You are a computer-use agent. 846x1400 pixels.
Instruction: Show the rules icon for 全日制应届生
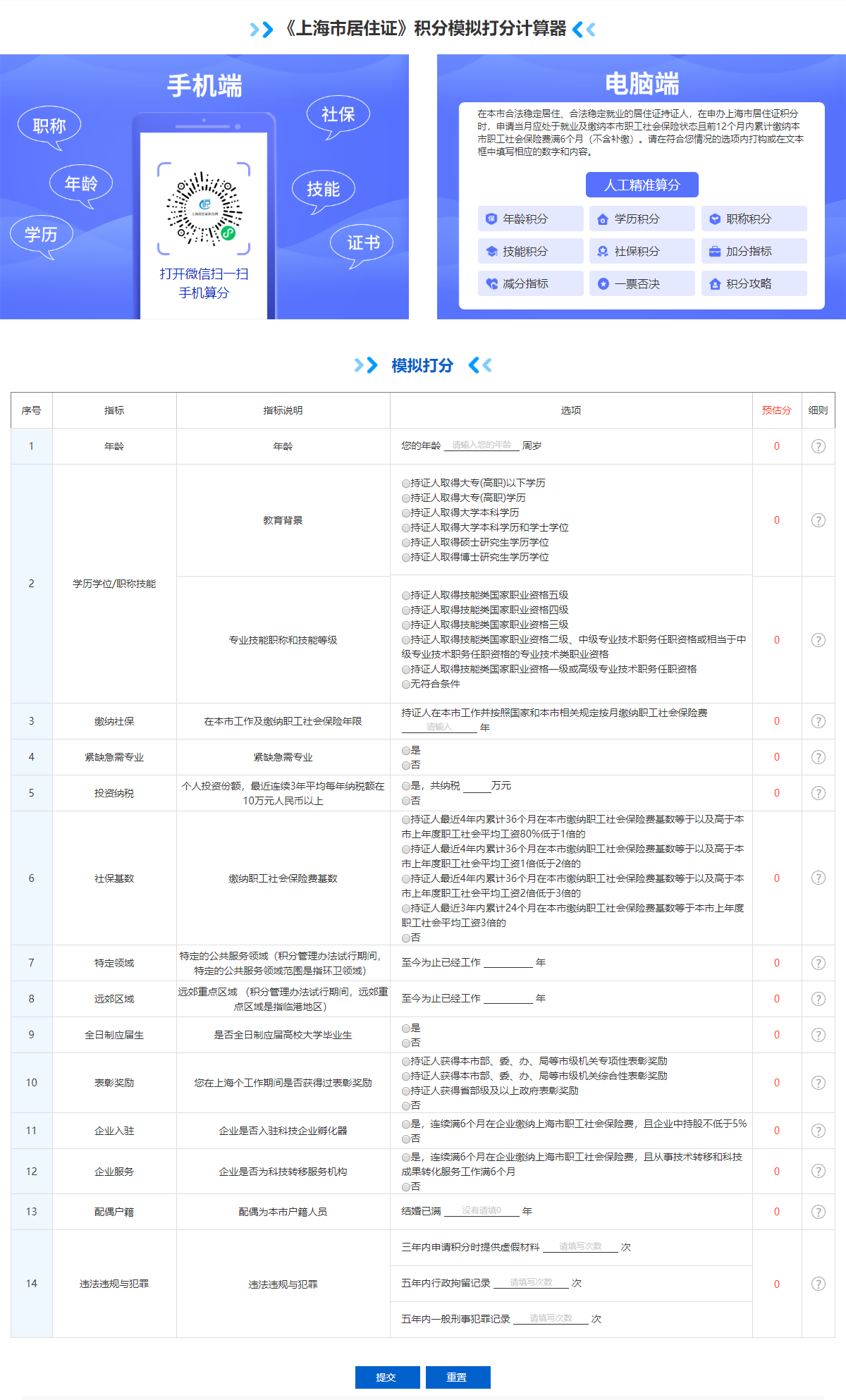click(x=818, y=1035)
